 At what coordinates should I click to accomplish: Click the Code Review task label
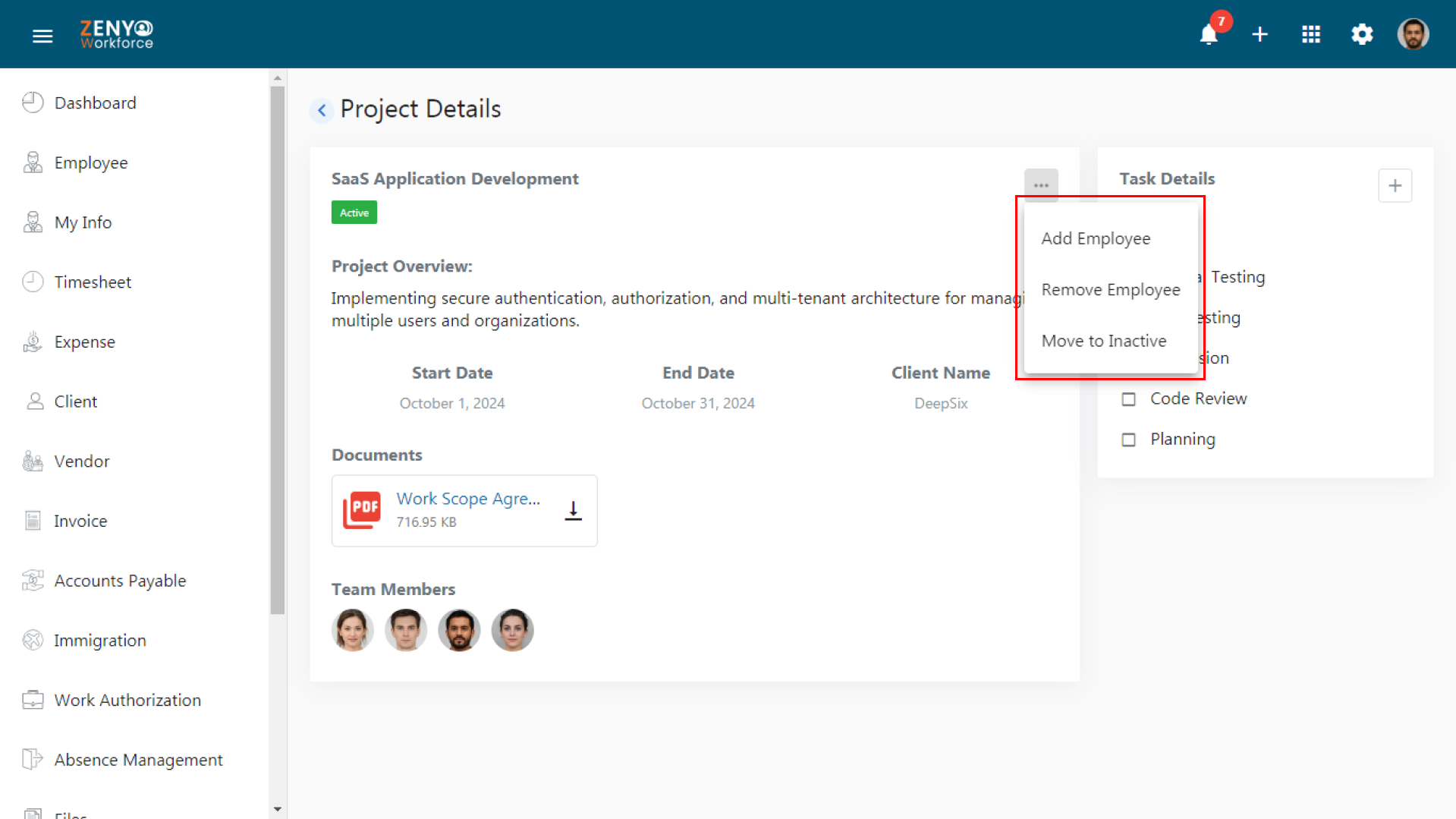[1198, 398]
